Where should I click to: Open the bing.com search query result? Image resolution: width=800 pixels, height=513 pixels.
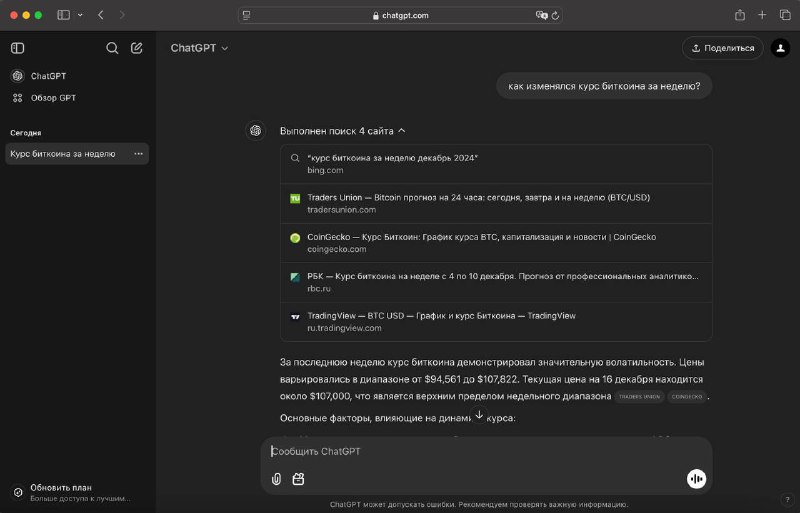[x=496, y=164]
